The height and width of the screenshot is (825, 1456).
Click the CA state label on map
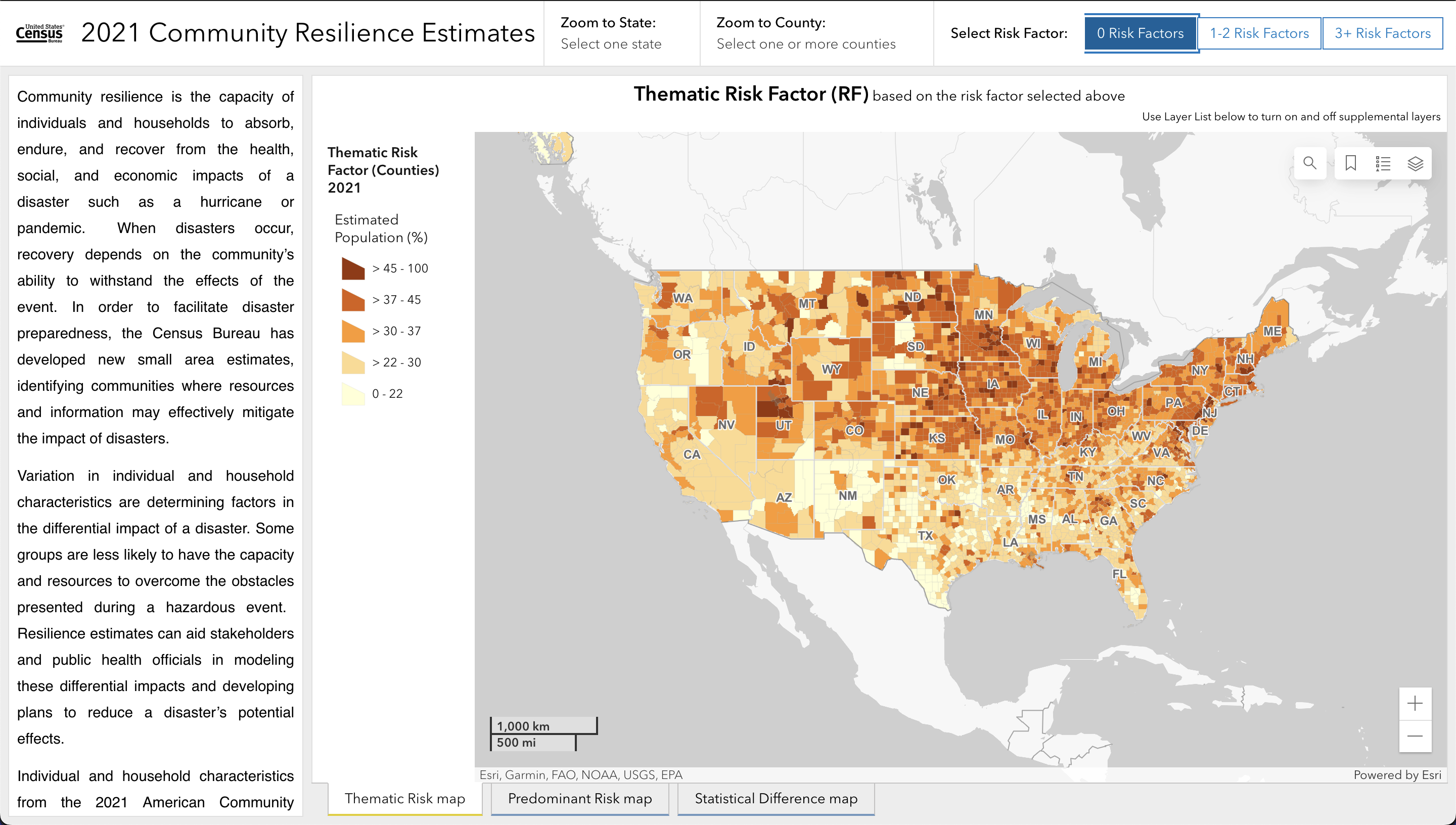(x=692, y=454)
